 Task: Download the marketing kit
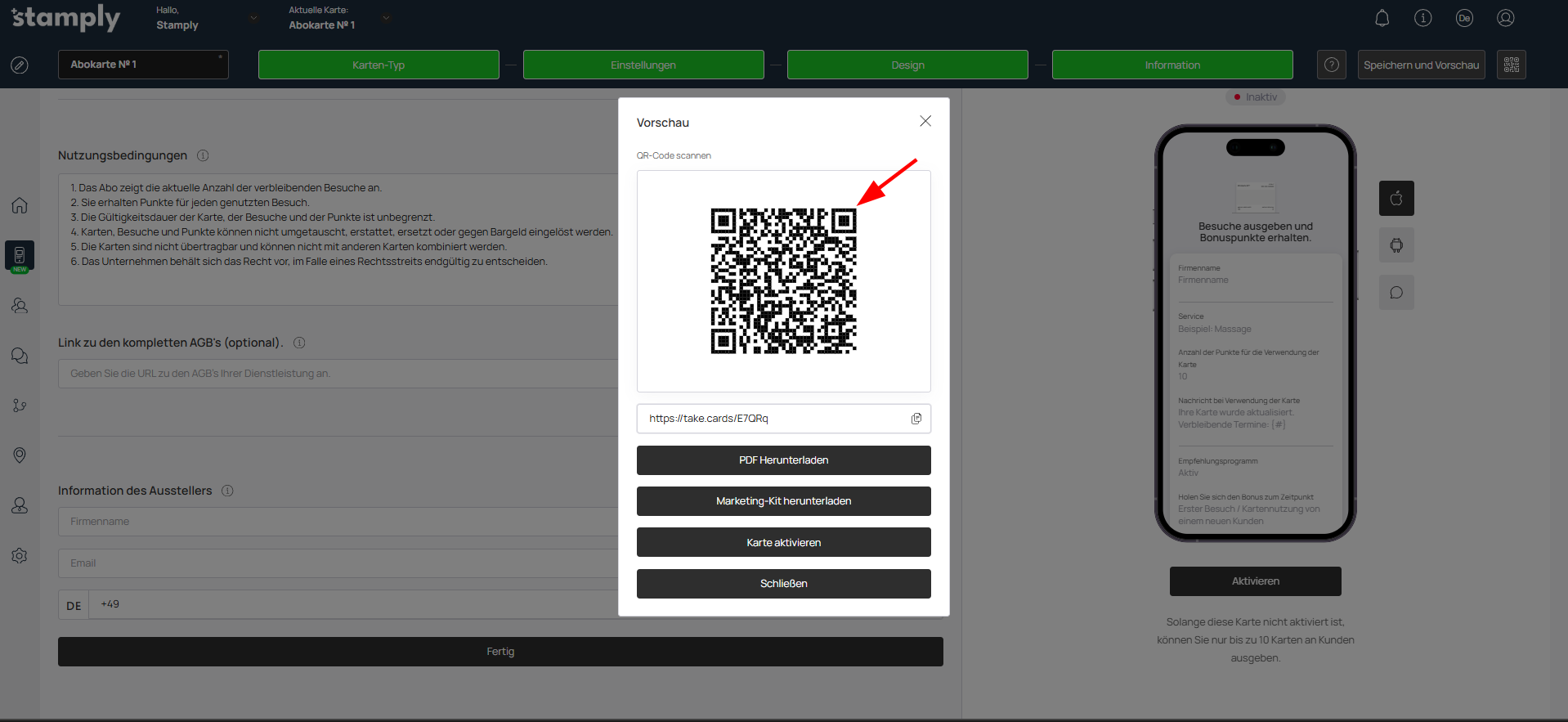[x=783, y=501]
